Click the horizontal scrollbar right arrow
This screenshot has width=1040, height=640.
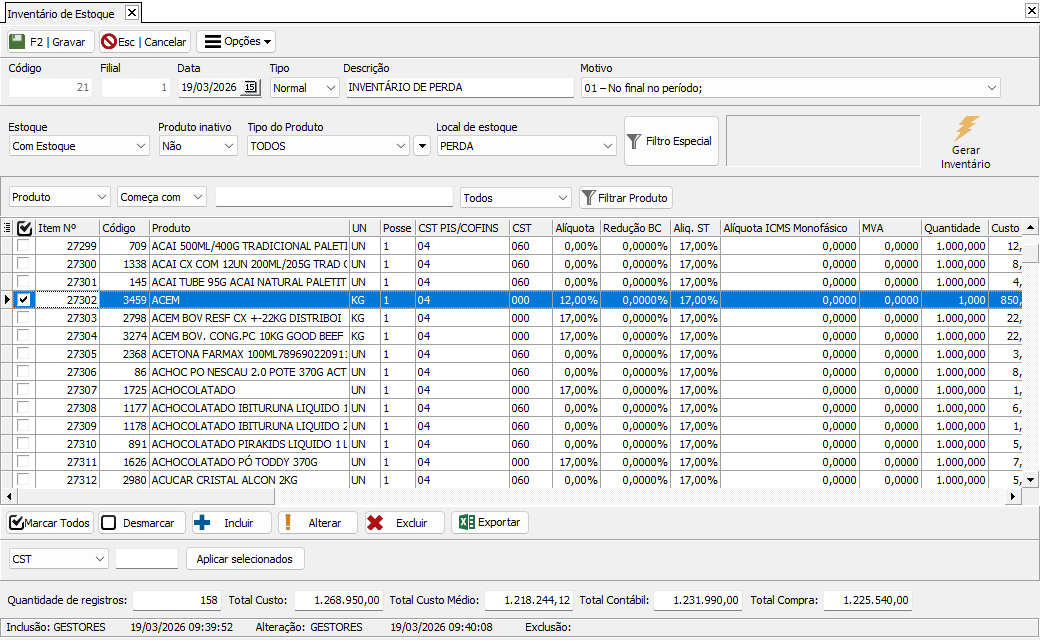(1013, 497)
